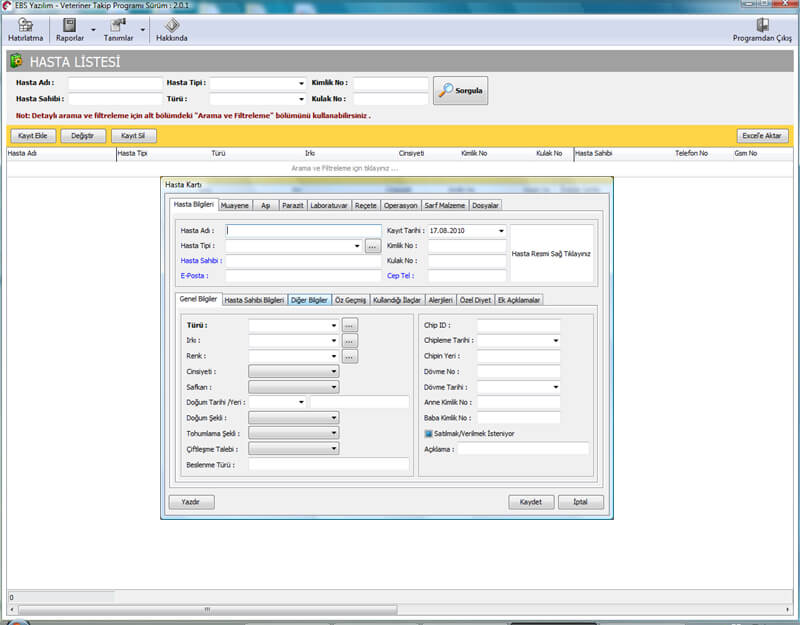Click the Hasta Adı field in Hasta Kartı
Viewport: 800px width, 625px height.
click(x=304, y=231)
